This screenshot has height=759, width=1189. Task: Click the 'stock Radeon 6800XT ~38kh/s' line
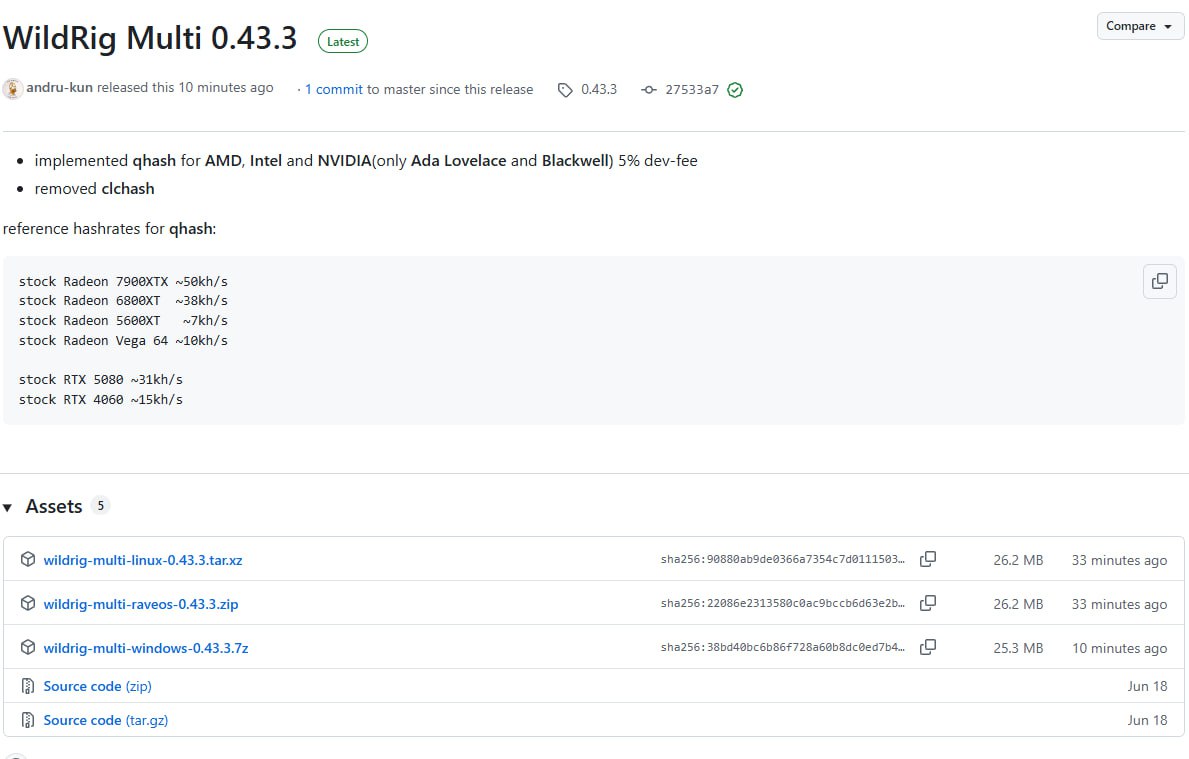(123, 301)
